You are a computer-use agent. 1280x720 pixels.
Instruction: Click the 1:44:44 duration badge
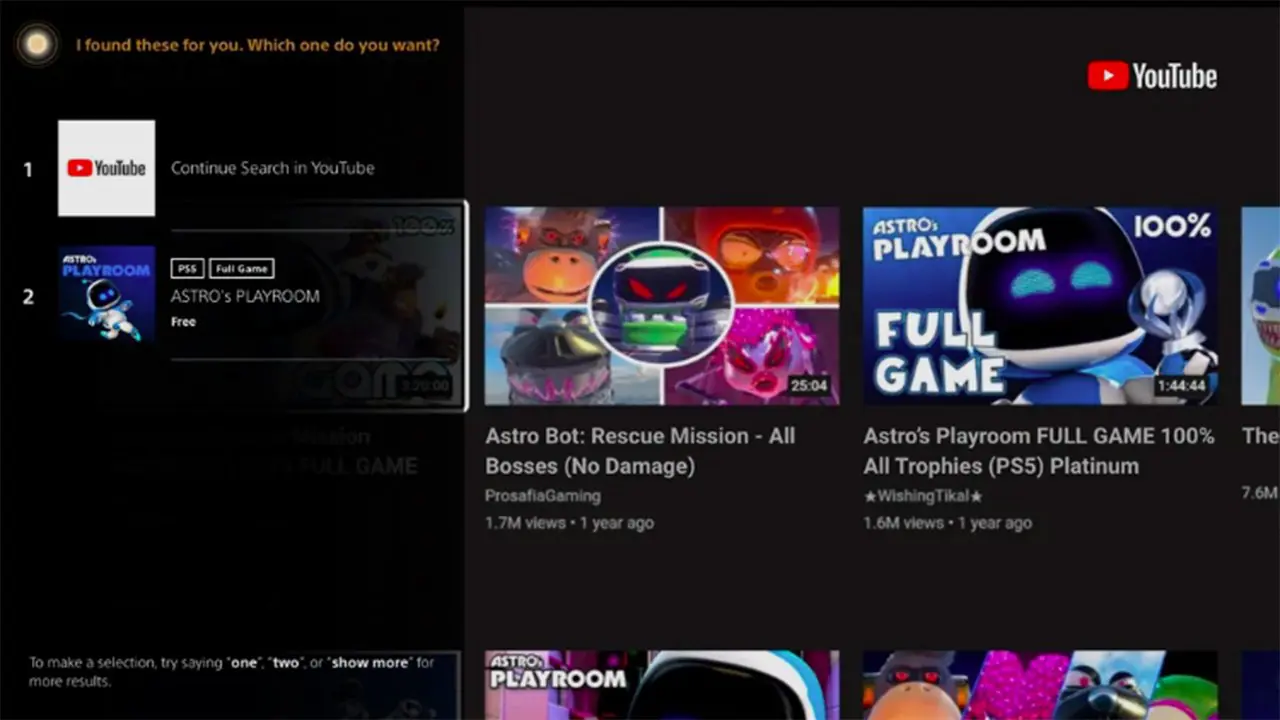[1181, 386]
